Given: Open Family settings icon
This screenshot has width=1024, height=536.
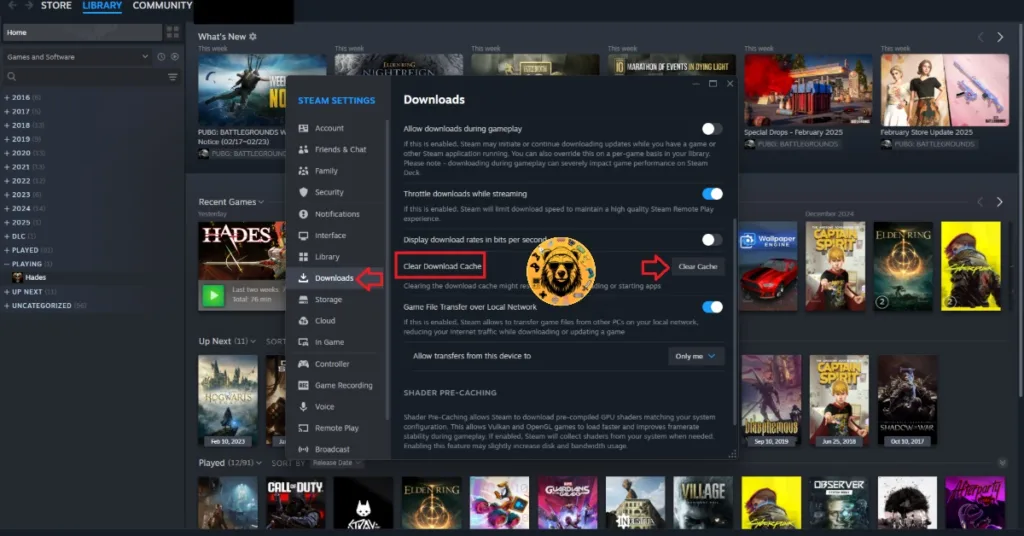Looking at the screenshot, I should pos(303,171).
